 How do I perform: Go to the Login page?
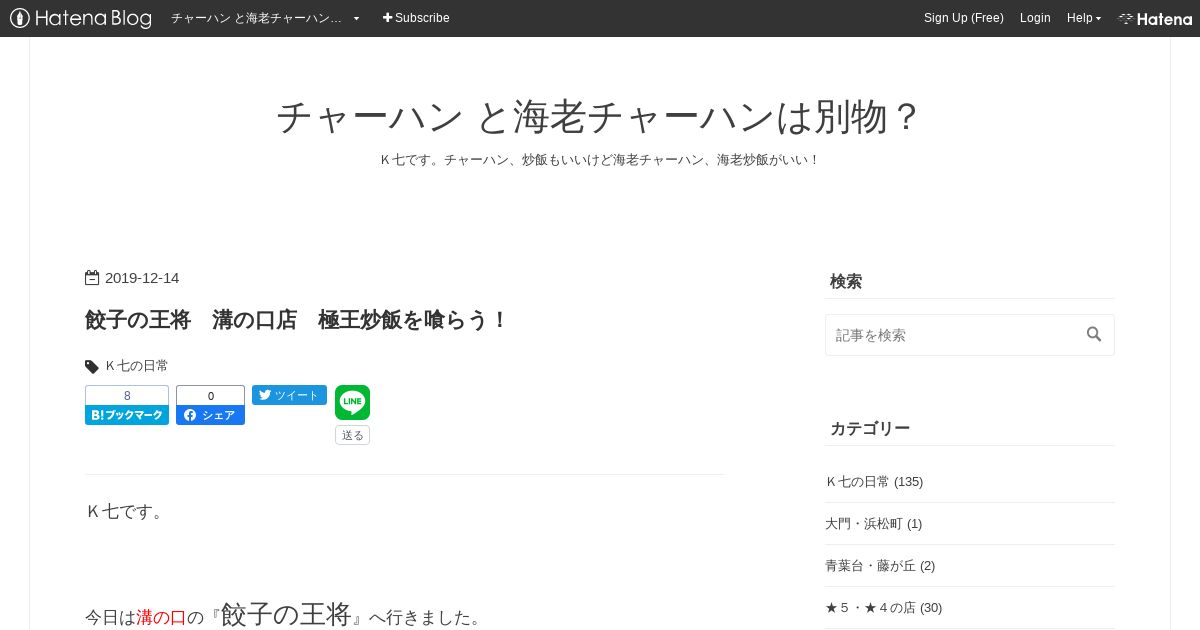click(x=1035, y=18)
